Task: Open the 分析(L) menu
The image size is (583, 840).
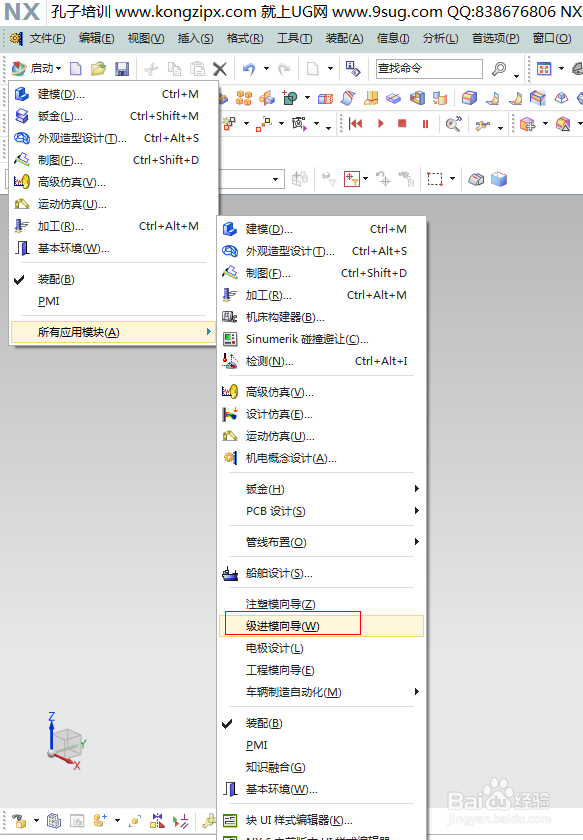Action: click(x=440, y=38)
